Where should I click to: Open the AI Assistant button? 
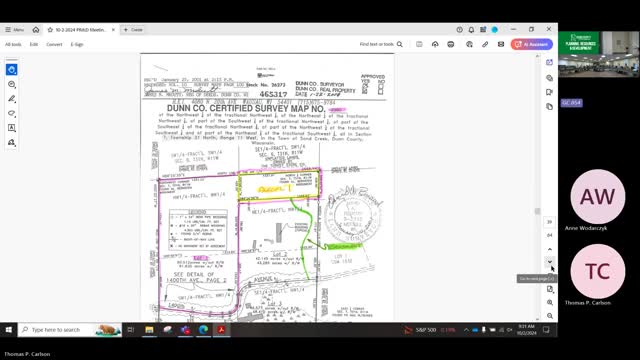click(x=531, y=44)
